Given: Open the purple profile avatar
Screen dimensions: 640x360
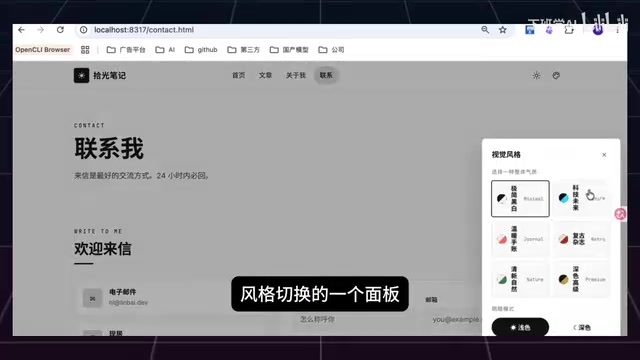Looking at the screenshot, I should (x=598, y=30).
